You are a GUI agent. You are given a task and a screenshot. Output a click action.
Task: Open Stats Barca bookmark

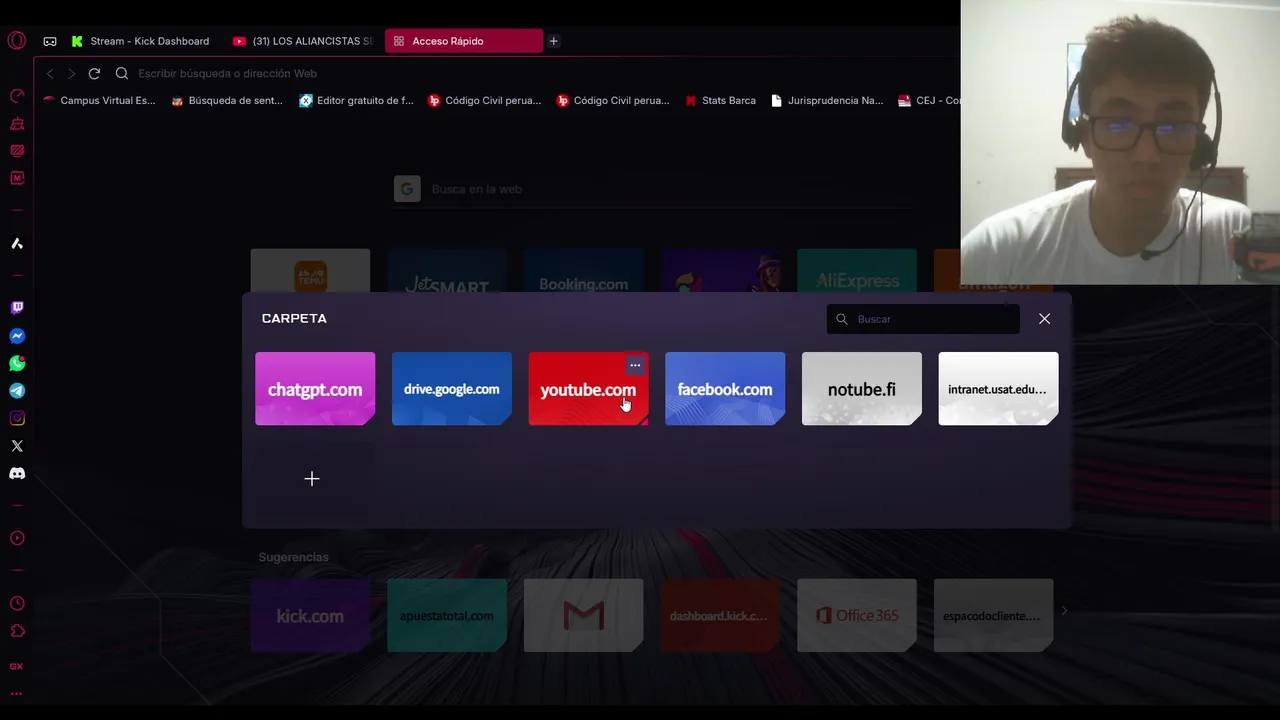(720, 100)
